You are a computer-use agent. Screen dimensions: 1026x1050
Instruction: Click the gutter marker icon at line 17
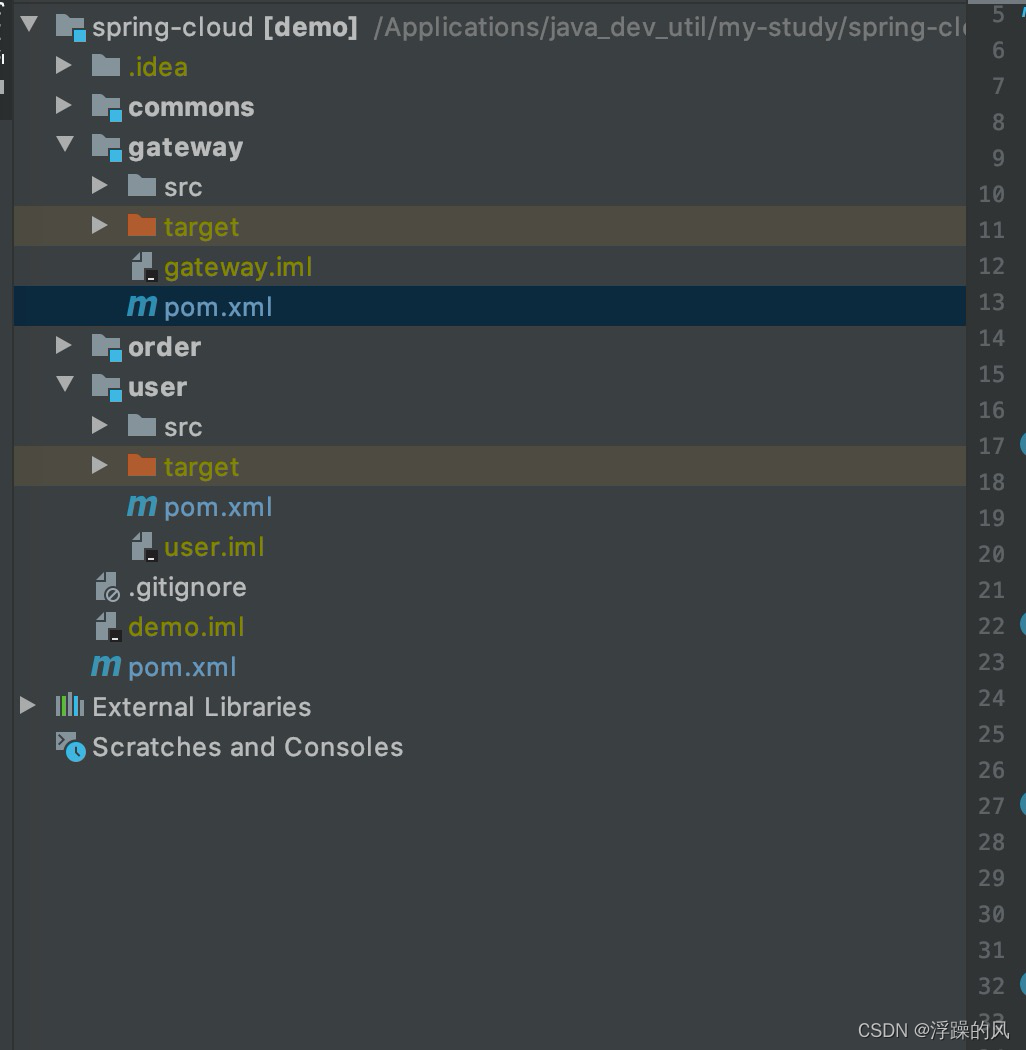tap(1023, 444)
